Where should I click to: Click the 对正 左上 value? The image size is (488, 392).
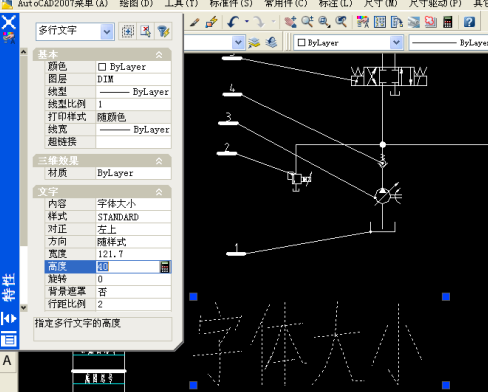[133, 229]
